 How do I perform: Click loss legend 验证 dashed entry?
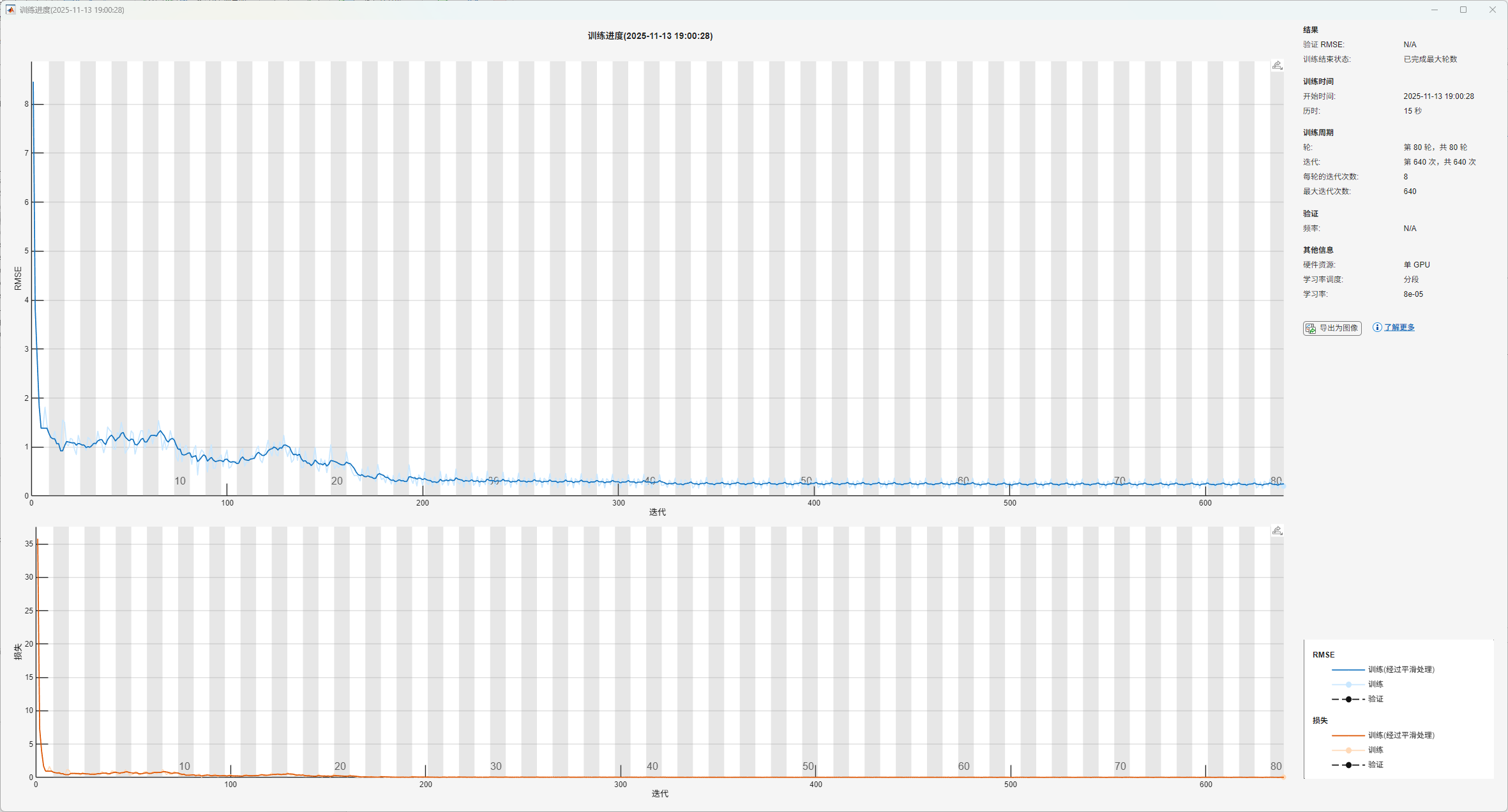[x=1375, y=765]
